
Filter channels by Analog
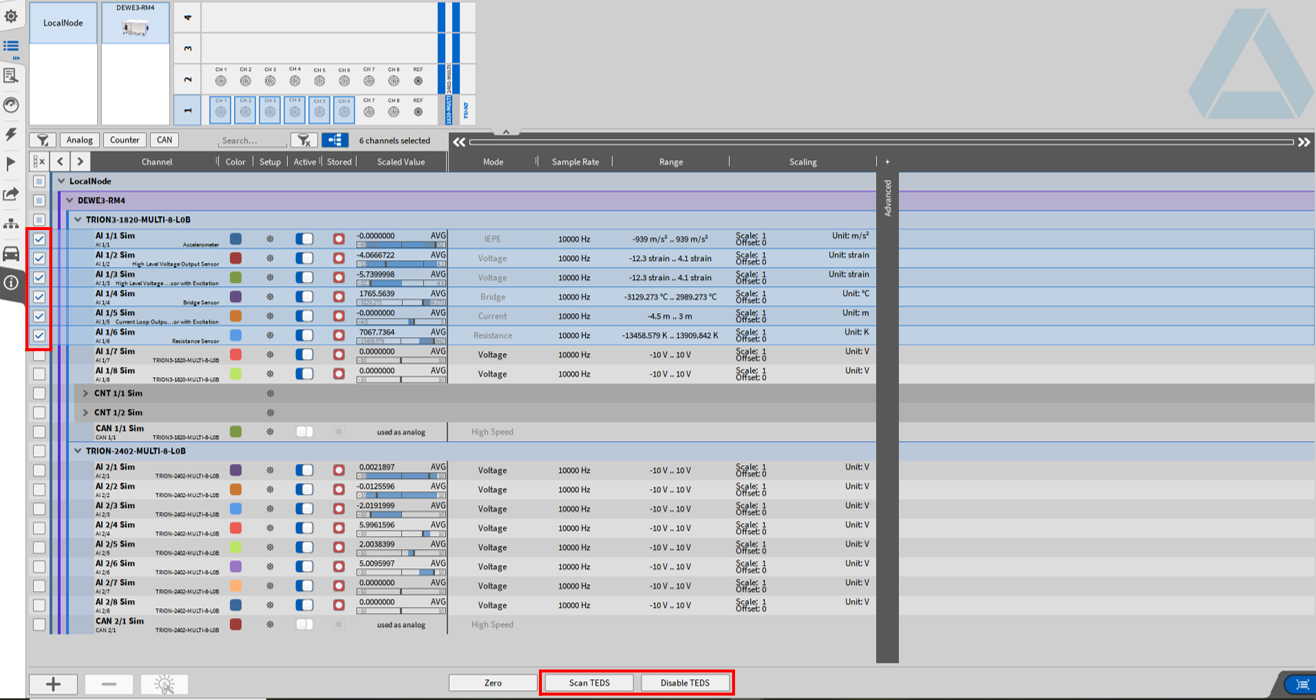pos(79,141)
